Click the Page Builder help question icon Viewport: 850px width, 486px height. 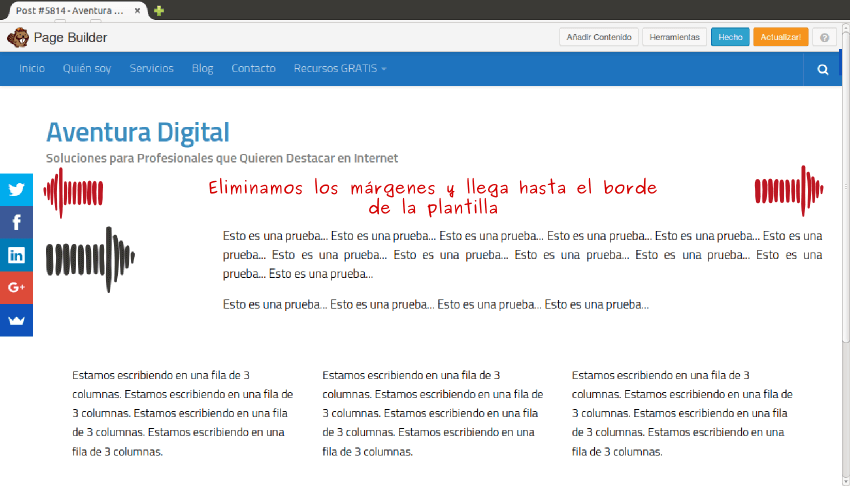824,37
